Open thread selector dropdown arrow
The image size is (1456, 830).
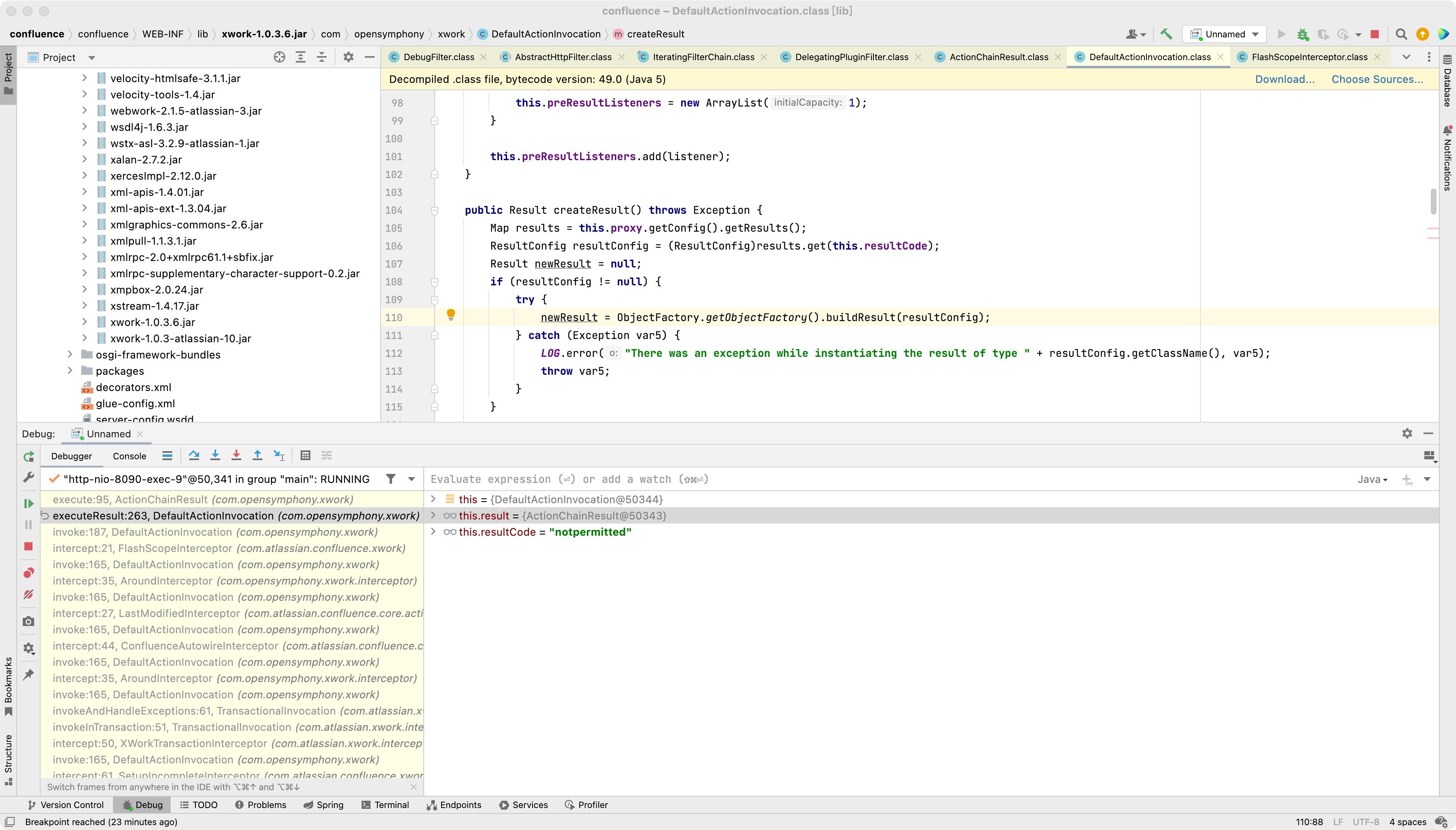pyautogui.click(x=411, y=479)
